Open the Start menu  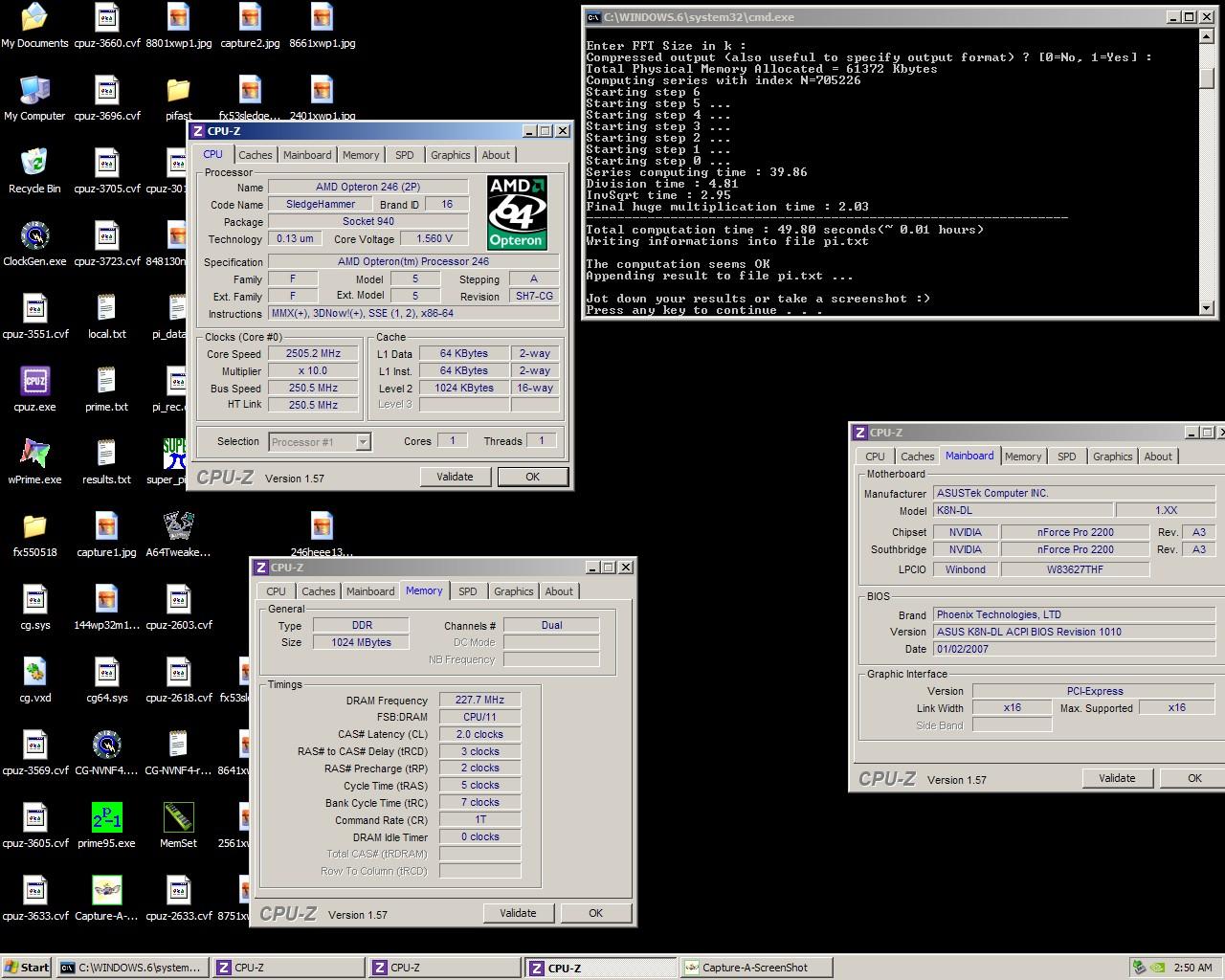pos(28,968)
